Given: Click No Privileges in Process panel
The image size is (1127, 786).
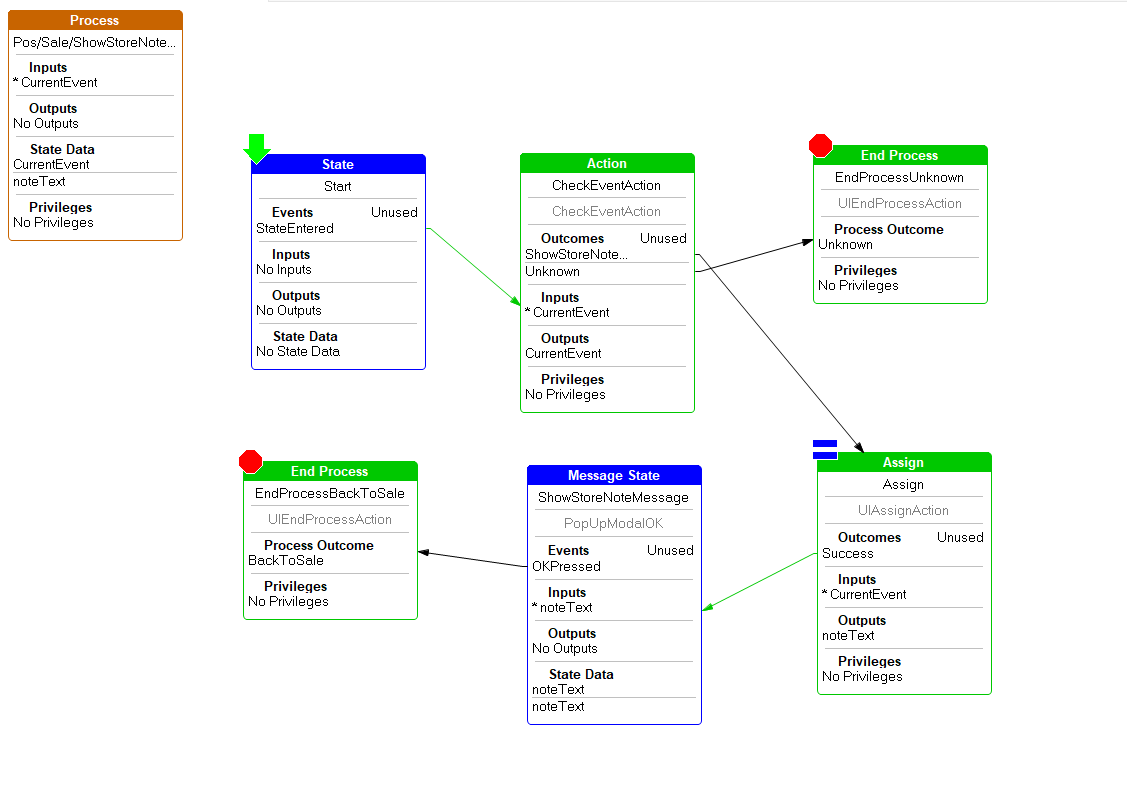Looking at the screenshot, I should pos(53,223).
